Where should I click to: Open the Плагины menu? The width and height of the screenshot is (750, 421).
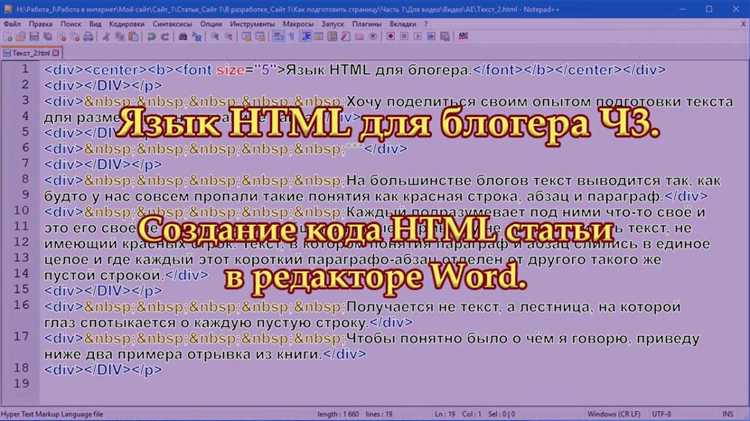pyautogui.click(x=367, y=23)
